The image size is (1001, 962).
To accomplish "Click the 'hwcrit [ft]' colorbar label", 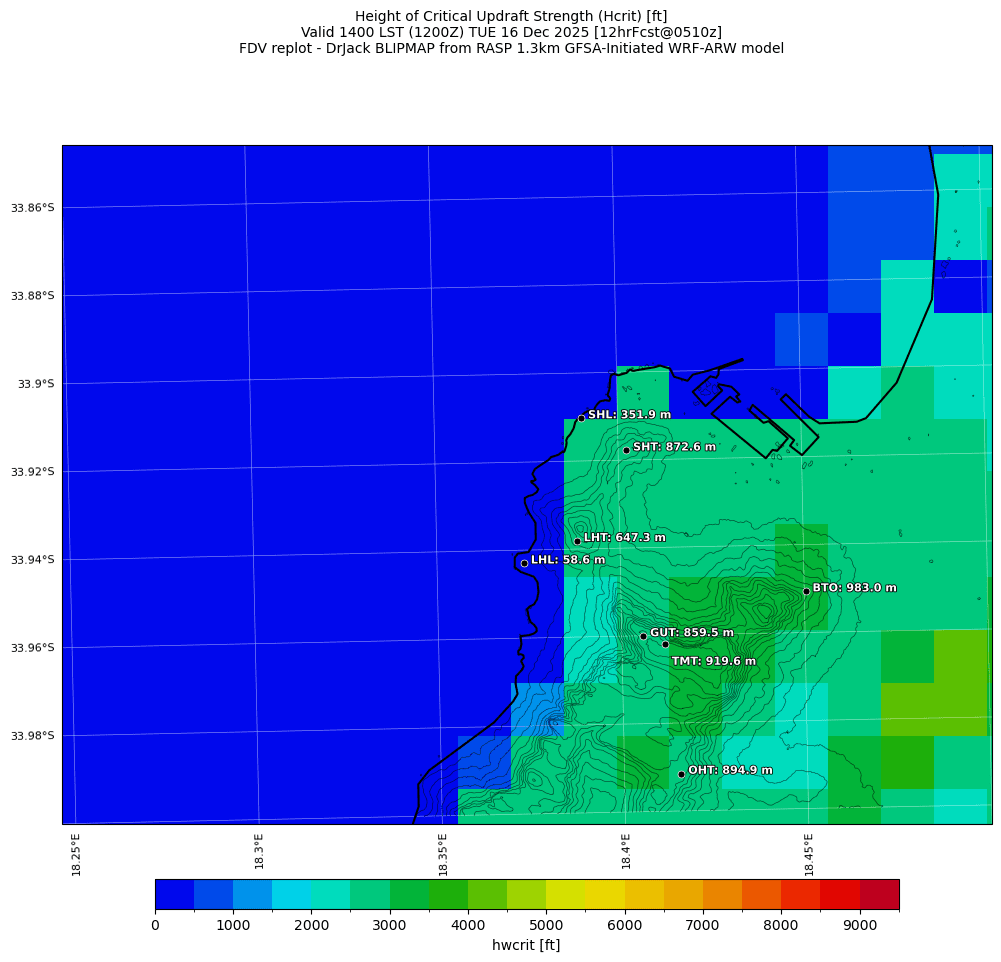I will point(526,945).
